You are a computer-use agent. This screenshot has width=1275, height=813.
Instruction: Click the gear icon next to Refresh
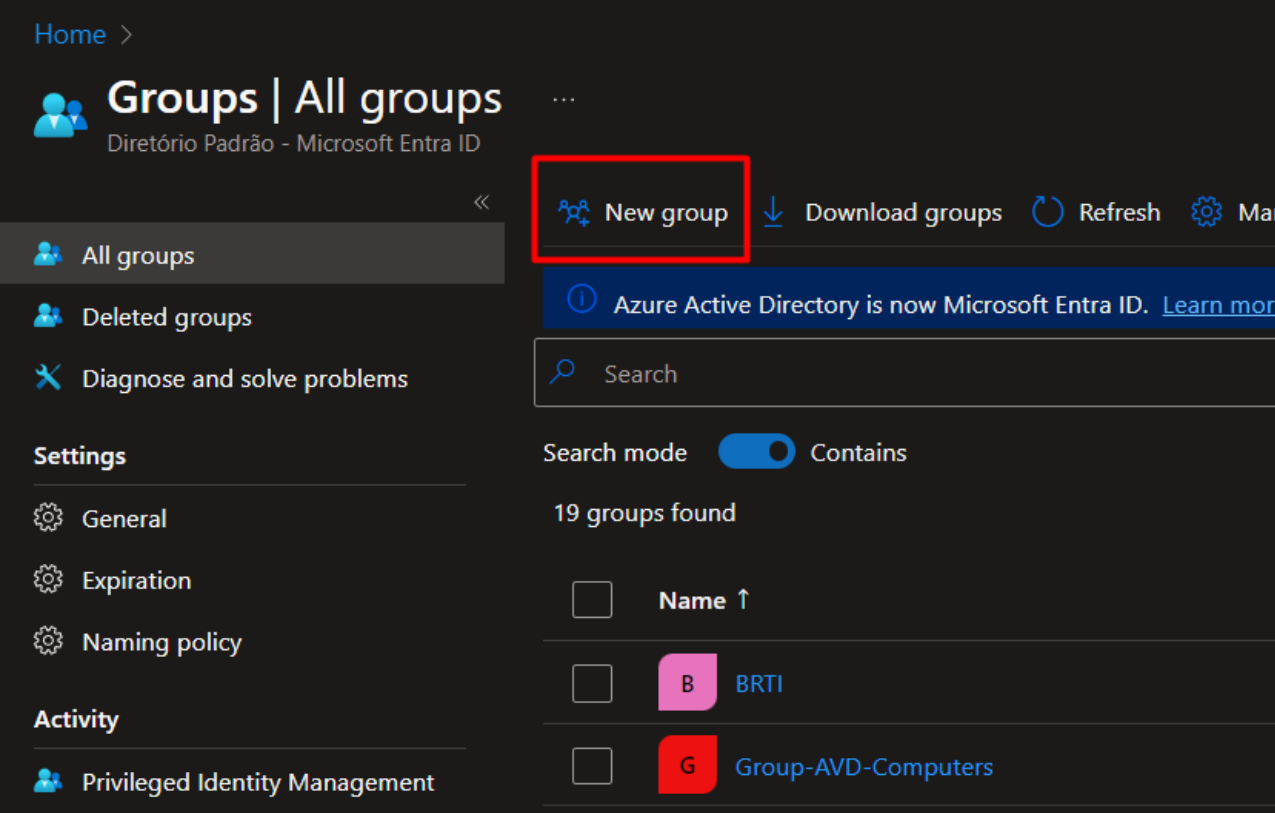click(1206, 212)
